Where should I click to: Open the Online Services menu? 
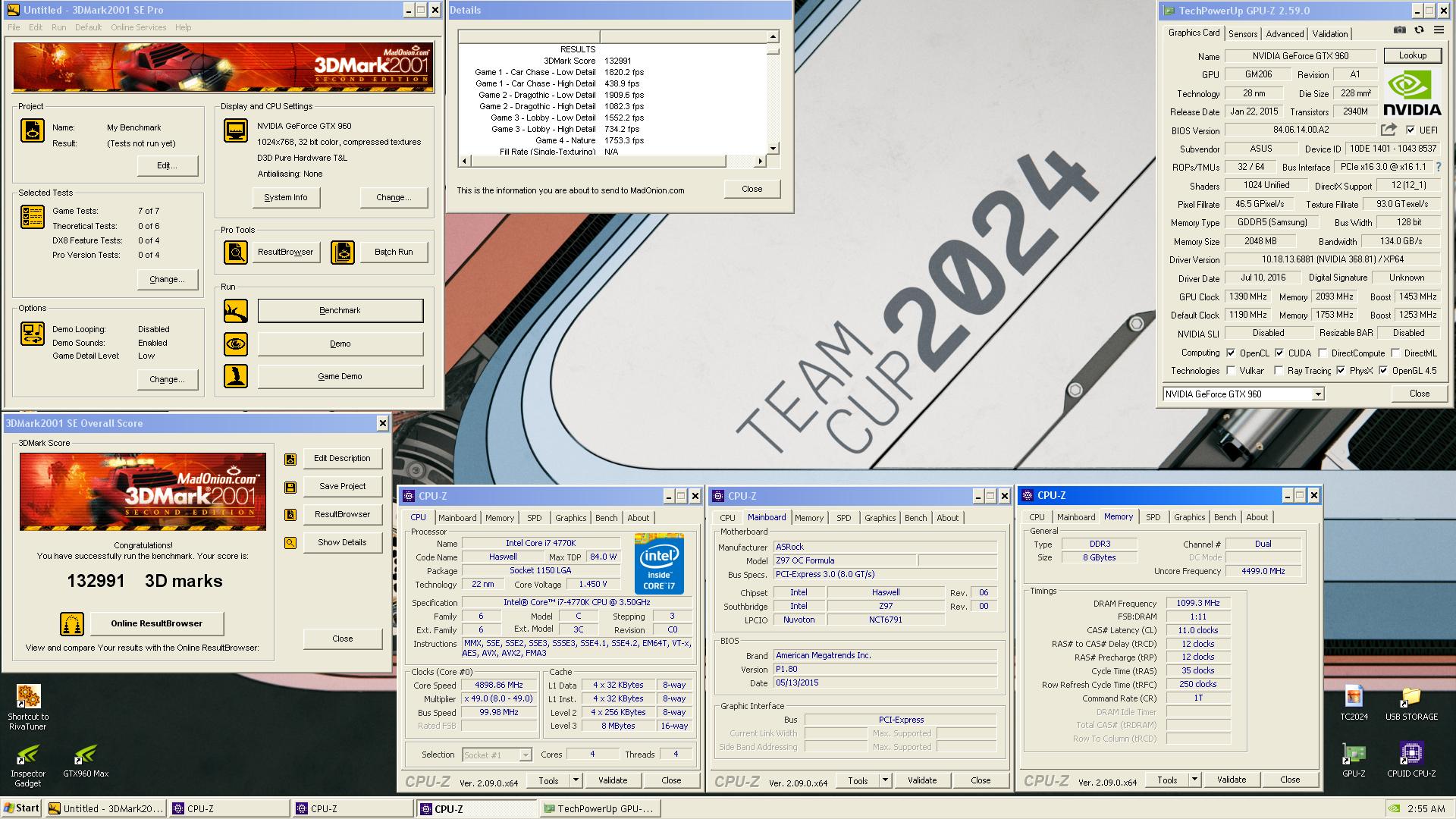click(138, 27)
